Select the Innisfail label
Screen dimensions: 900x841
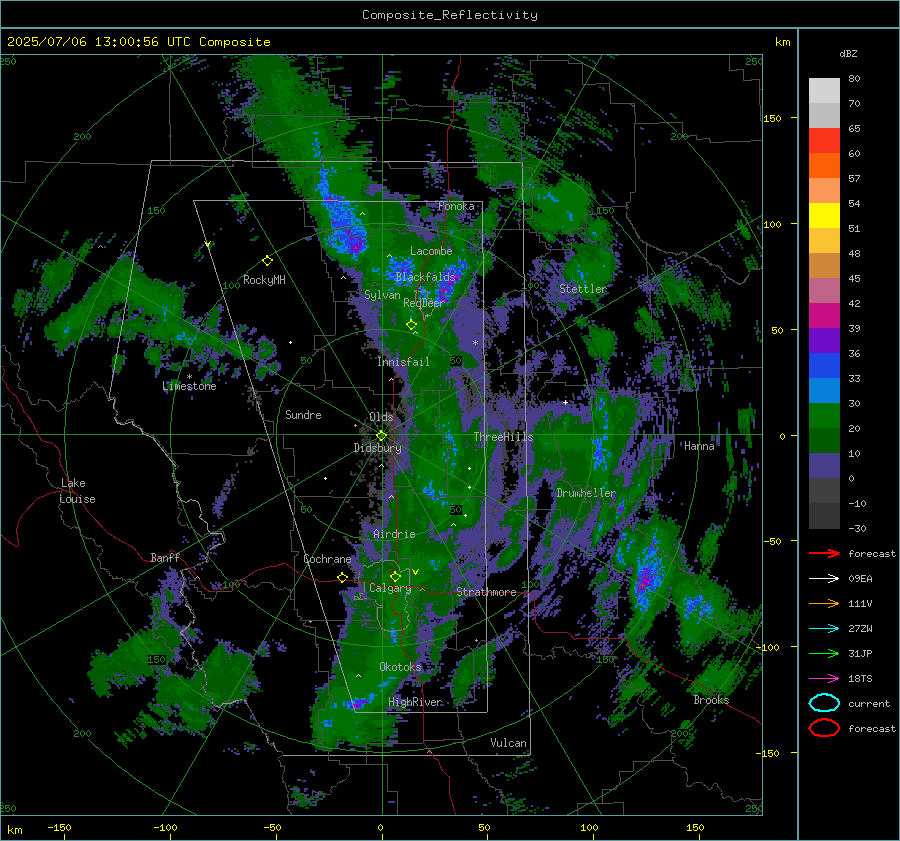403,362
